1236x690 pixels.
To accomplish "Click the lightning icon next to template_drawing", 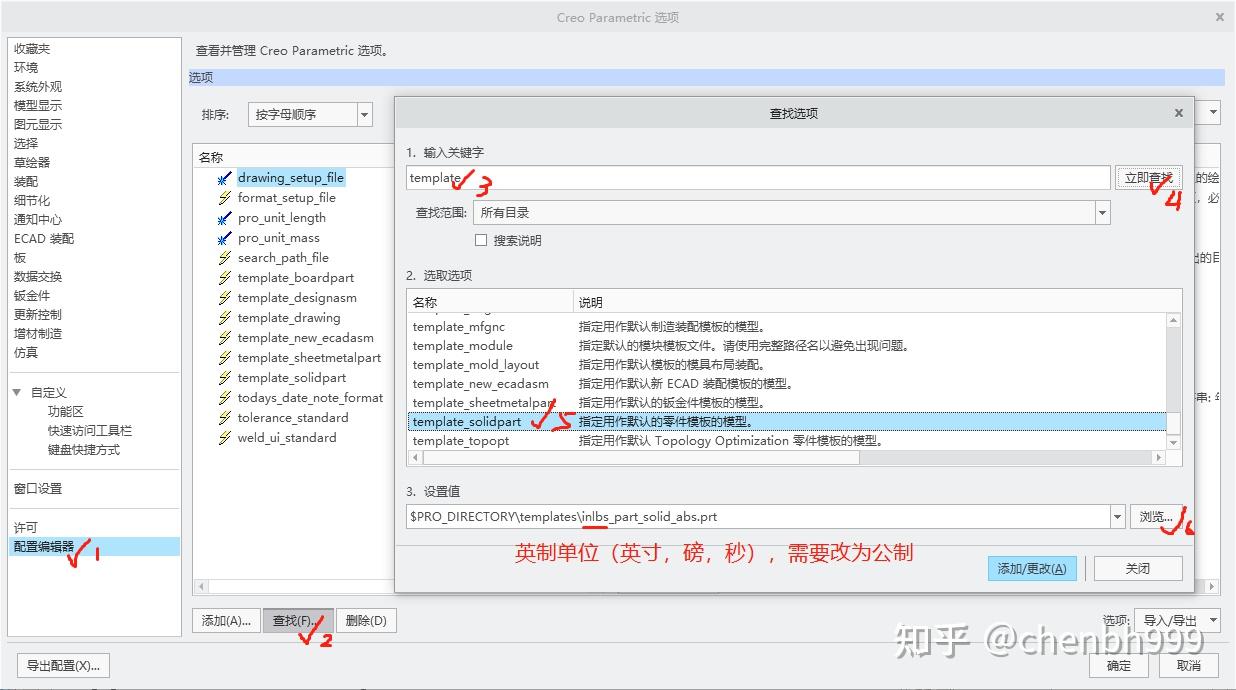I will pos(226,317).
